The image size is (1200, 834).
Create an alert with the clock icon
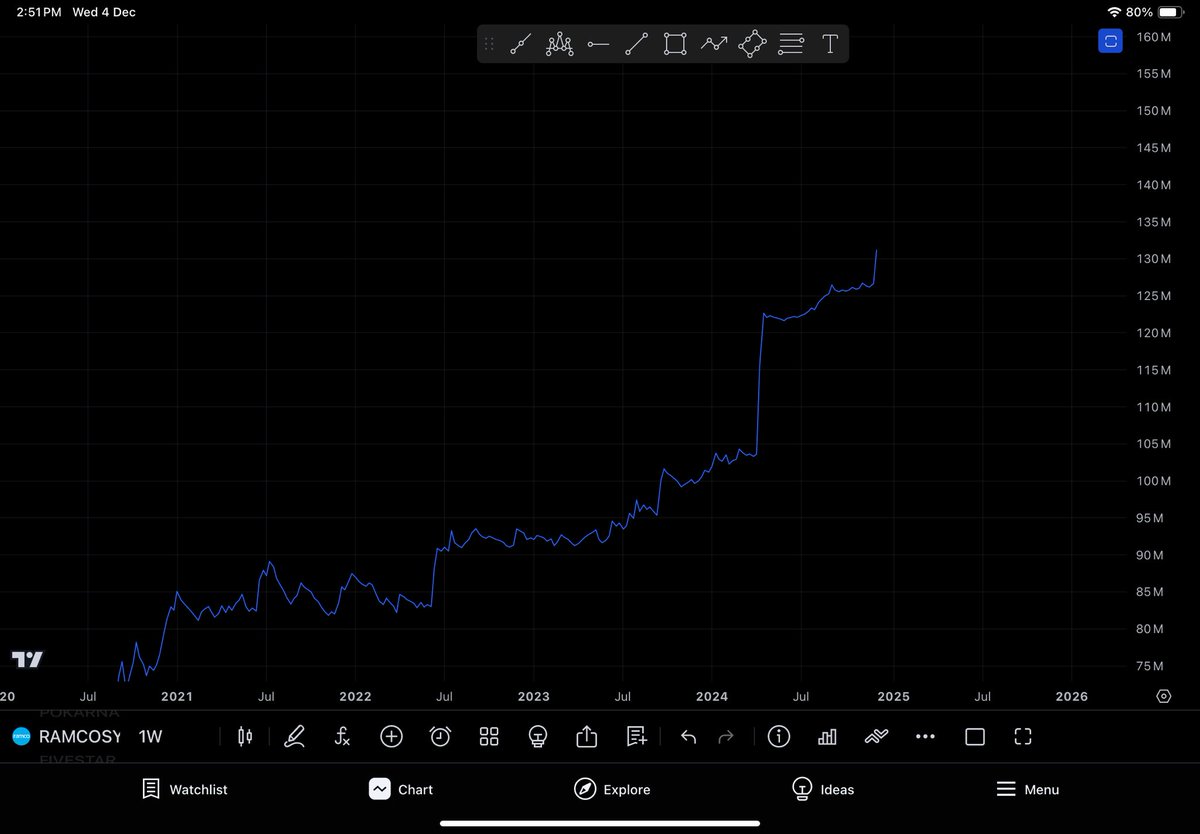click(440, 737)
